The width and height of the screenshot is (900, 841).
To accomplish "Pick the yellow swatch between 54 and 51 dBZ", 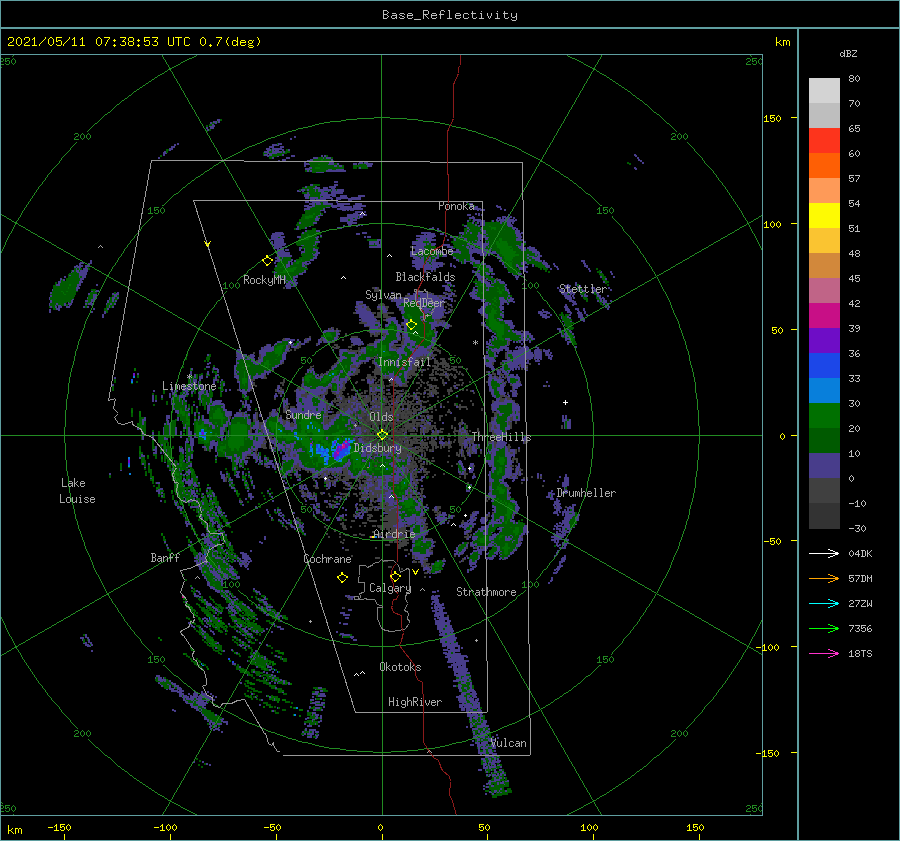I will [x=824, y=216].
